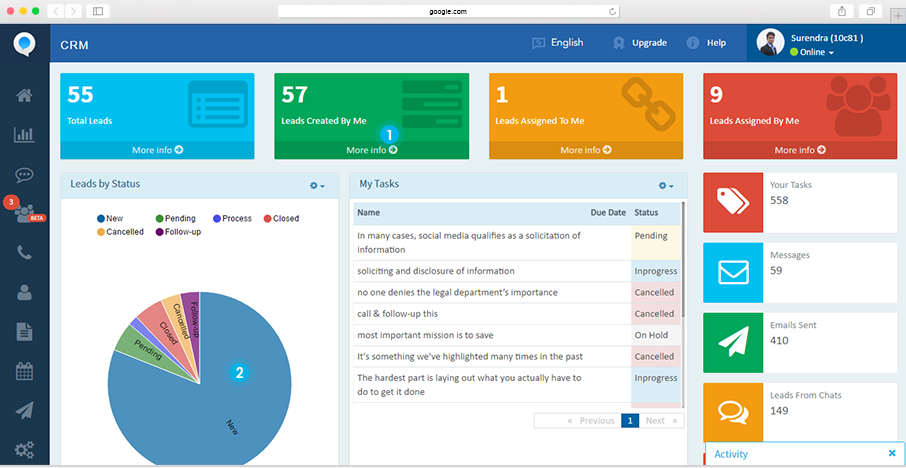Image resolution: width=906 pixels, height=468 pixels.
Task: Click the Help link text
Action: (716, 43)
